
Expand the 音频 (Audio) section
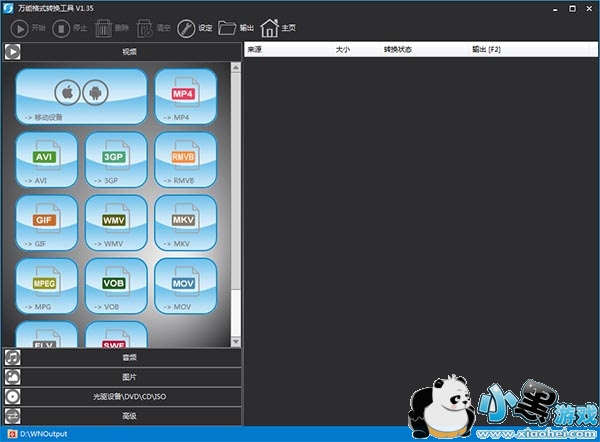128,357
